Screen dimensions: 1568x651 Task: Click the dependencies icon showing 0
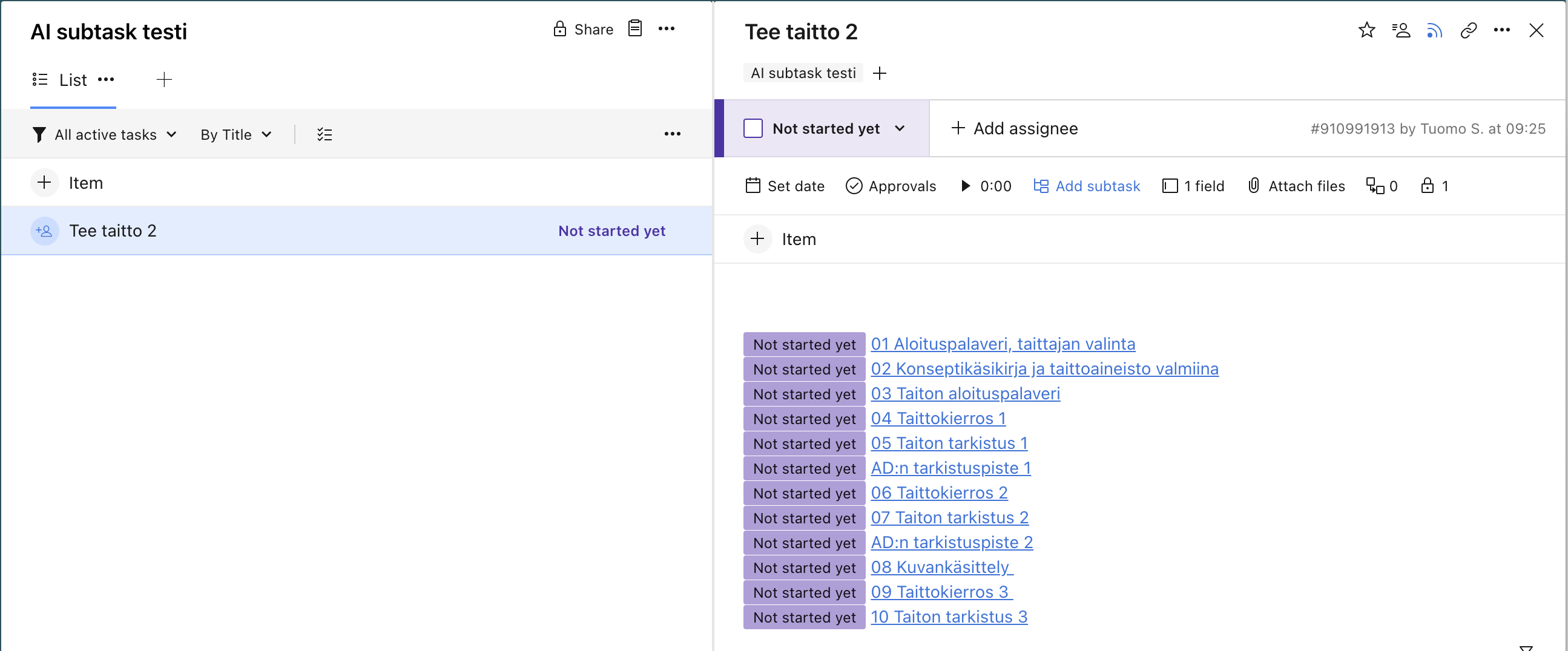[x=1375, y=186]
